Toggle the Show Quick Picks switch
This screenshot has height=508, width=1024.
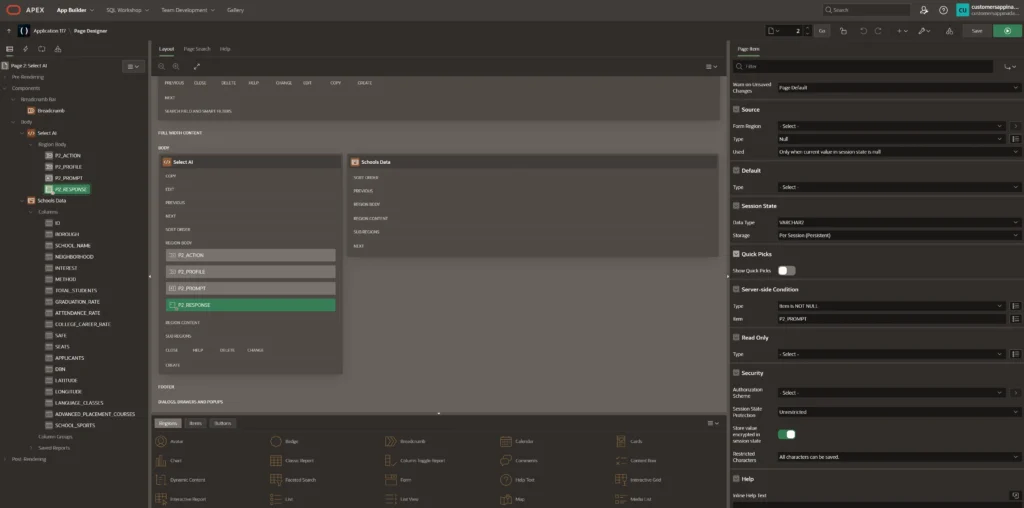pyautogui.click(x=786, y=270)
